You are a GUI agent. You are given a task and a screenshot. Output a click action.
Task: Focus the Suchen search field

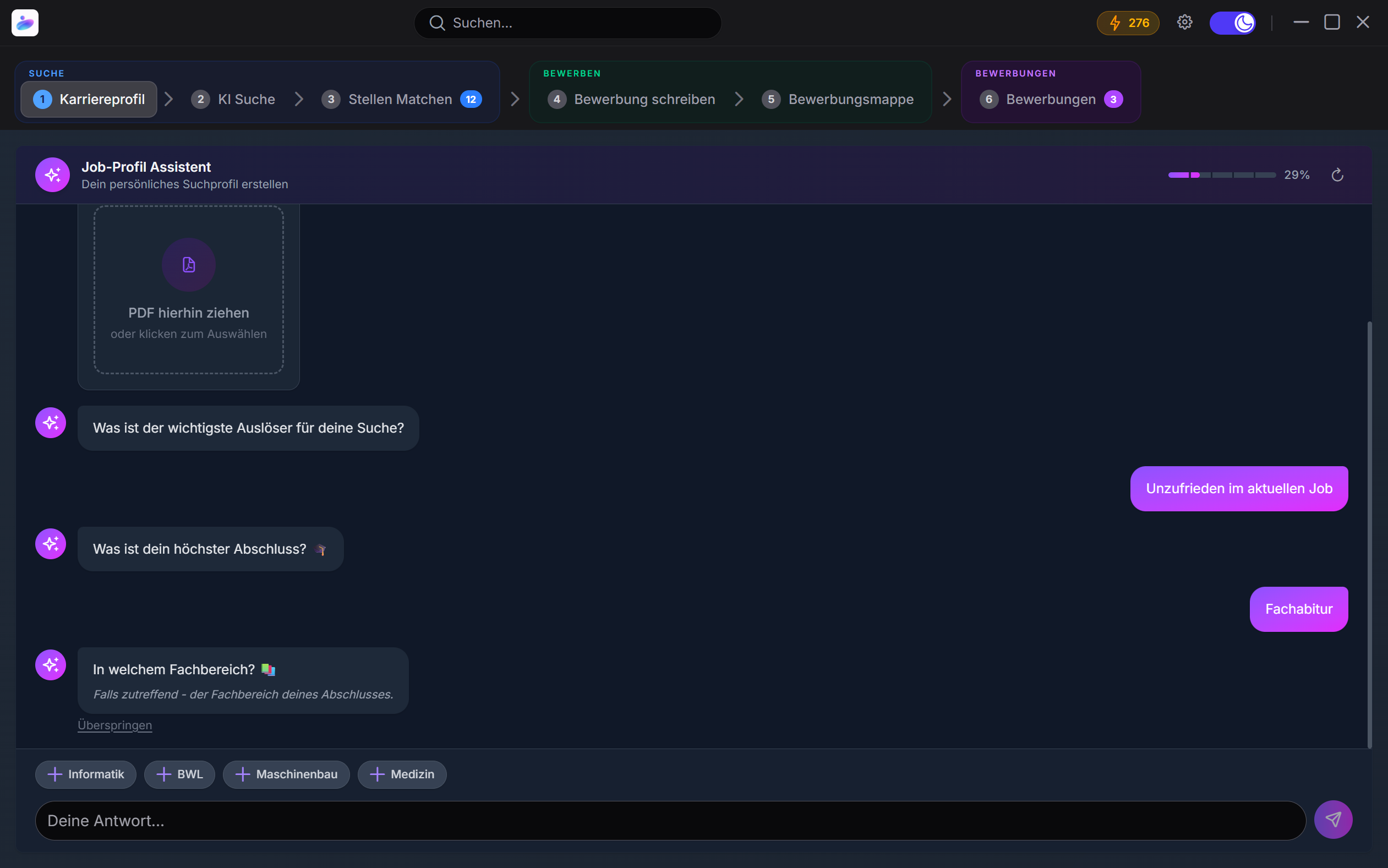click(x=568, y=23)
